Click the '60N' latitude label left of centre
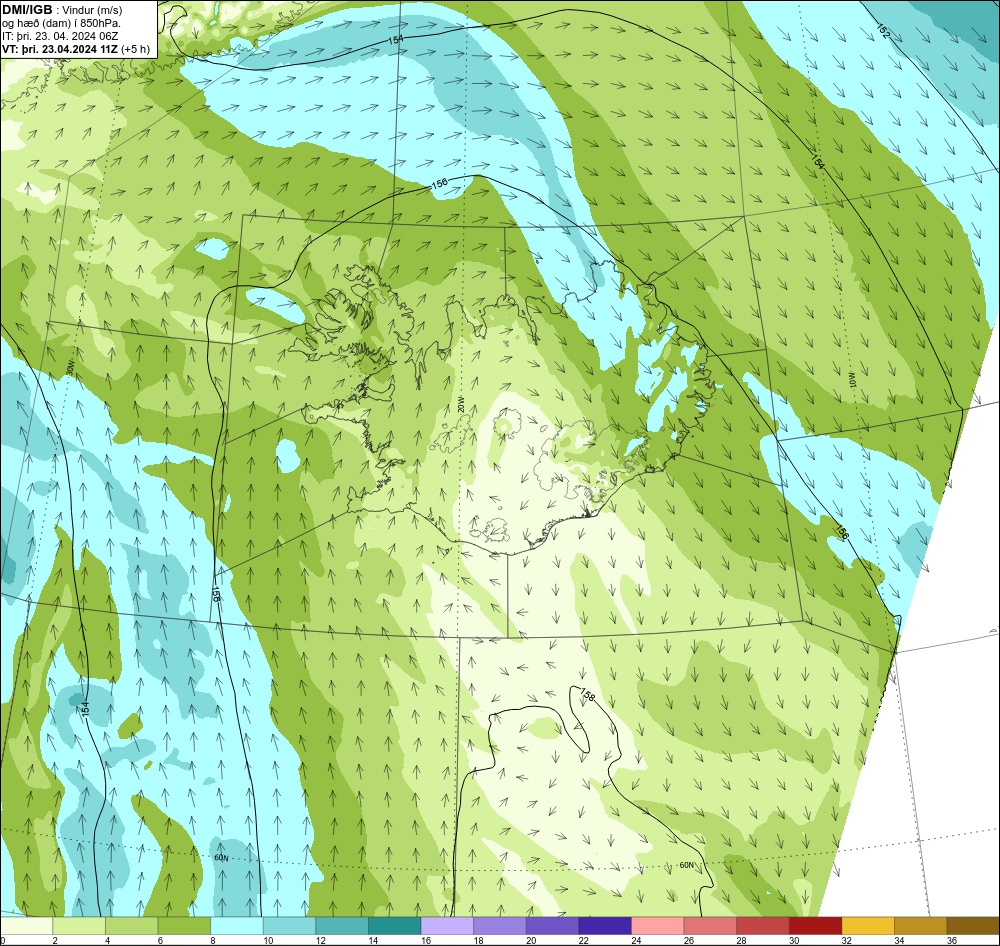The width and height of the screenshot is (1000, 946). pos(221,858)
